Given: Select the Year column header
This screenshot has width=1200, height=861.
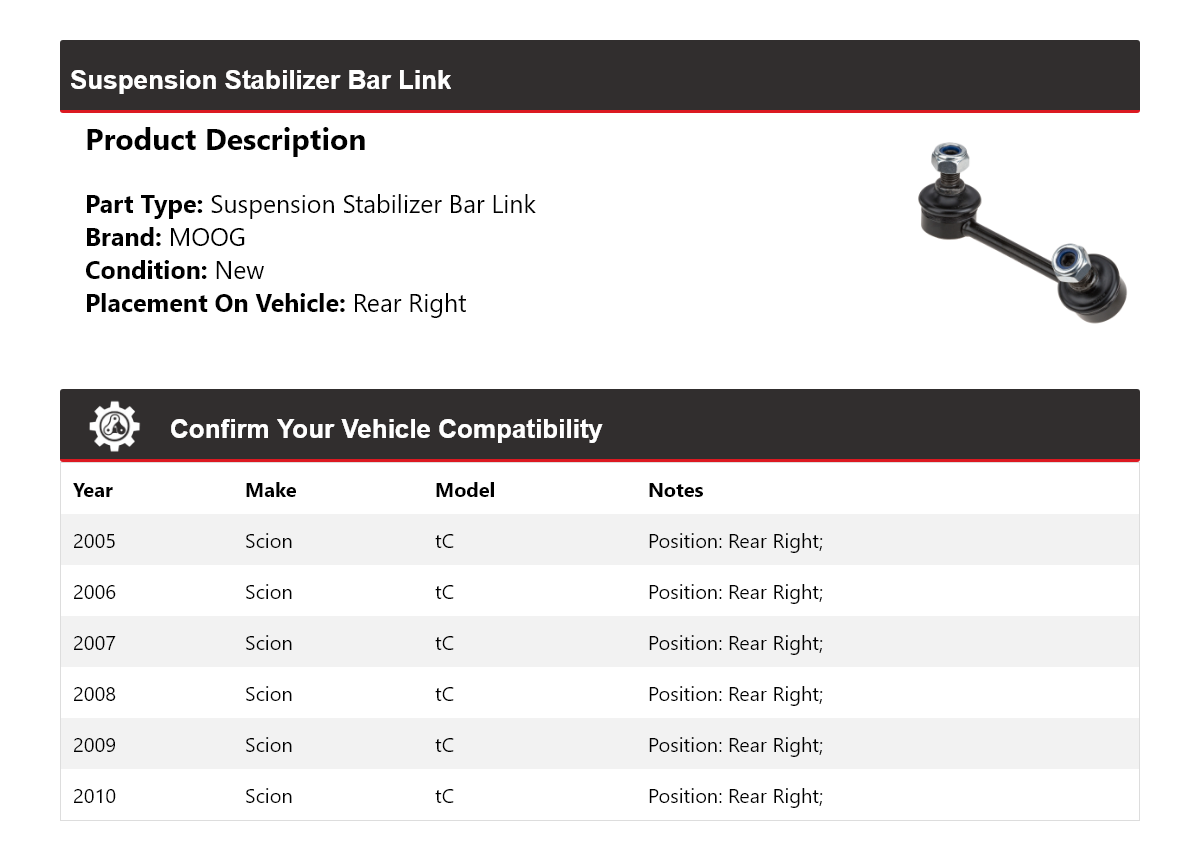Looking at the screenshot, I should tap(93, 490).
